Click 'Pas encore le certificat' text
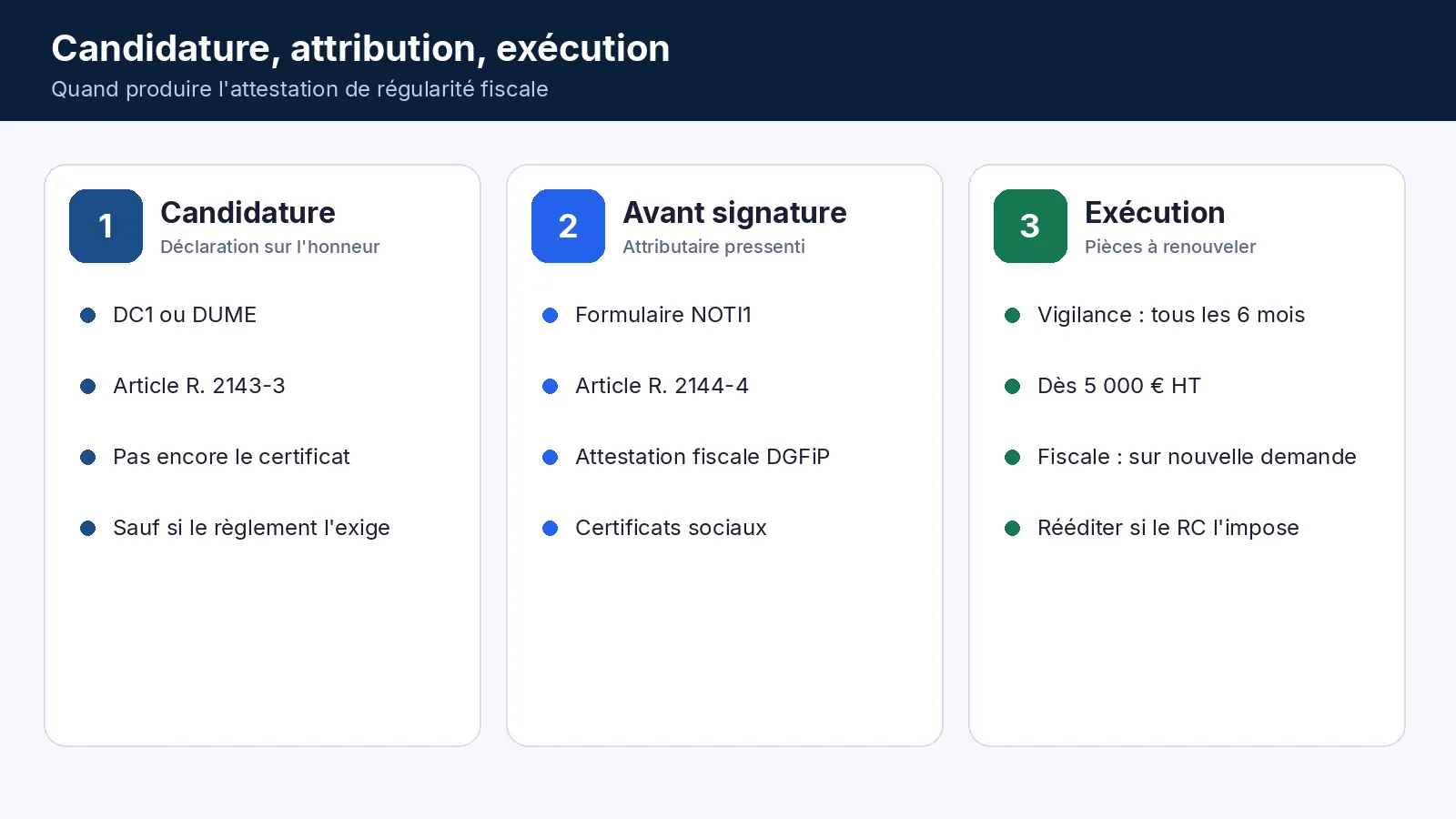The image size is (1456, 819). coord(231,457)
